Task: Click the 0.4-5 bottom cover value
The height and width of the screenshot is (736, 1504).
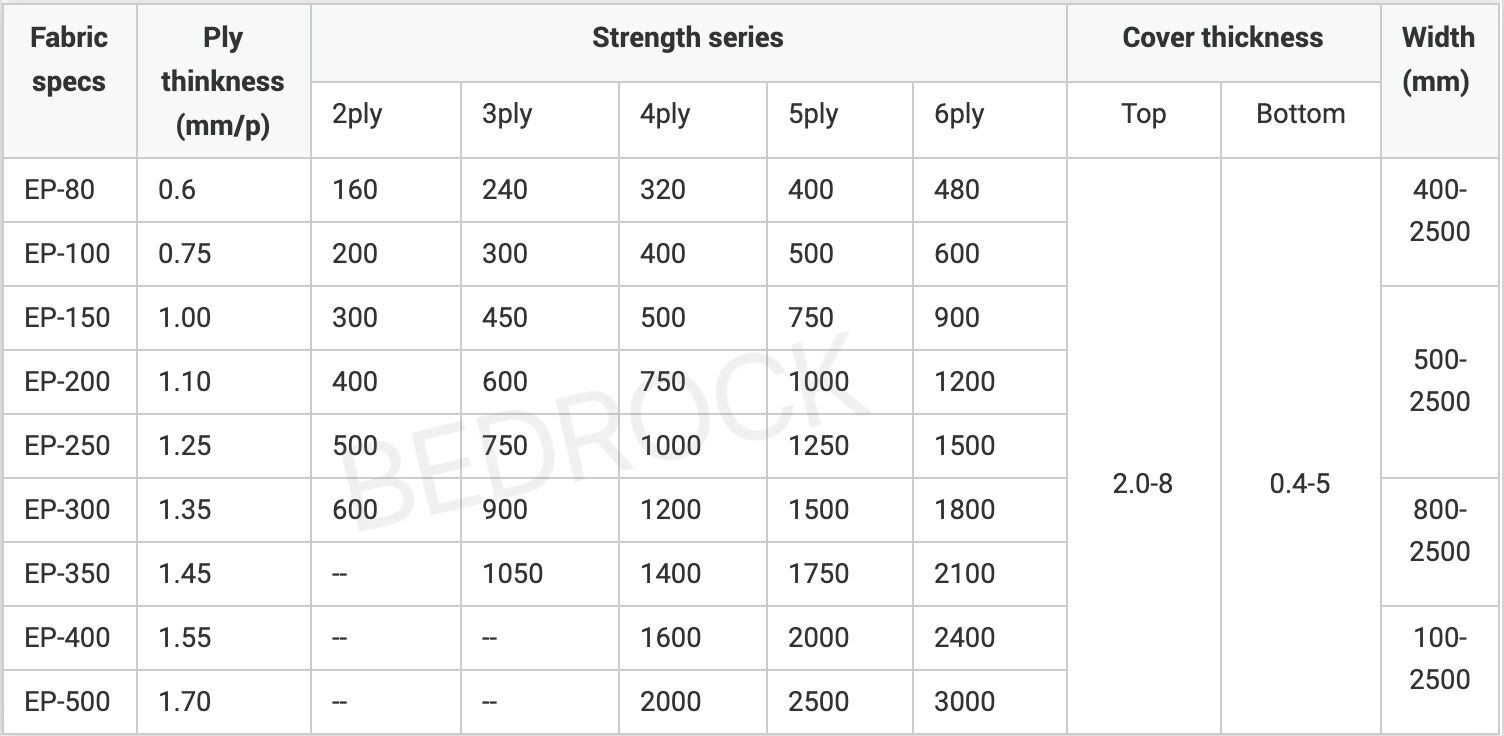Action: pos(1299,484)
